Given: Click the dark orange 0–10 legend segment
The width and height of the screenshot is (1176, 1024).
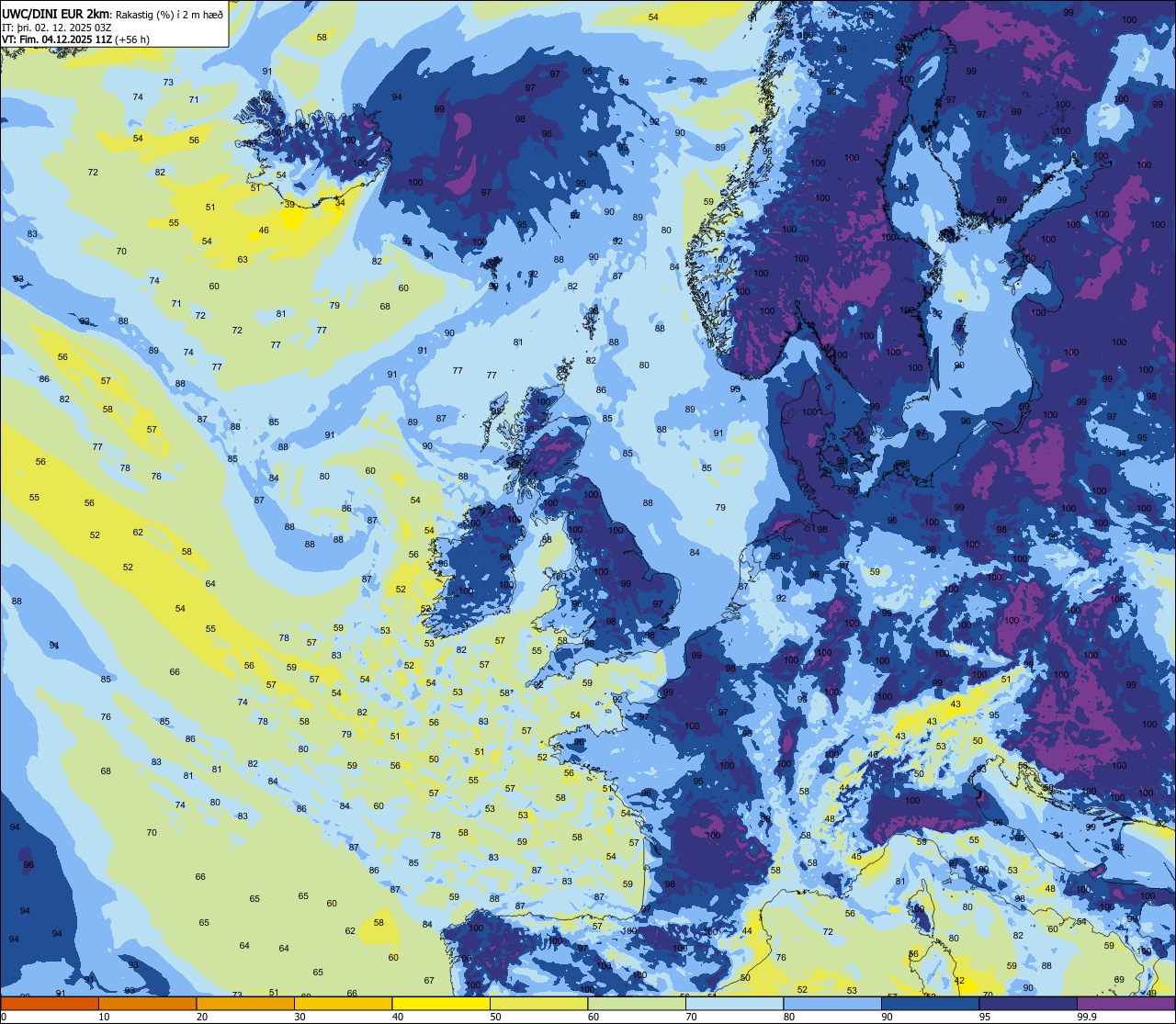Looking at the screenshot, I should click(x=50, y=1003).
